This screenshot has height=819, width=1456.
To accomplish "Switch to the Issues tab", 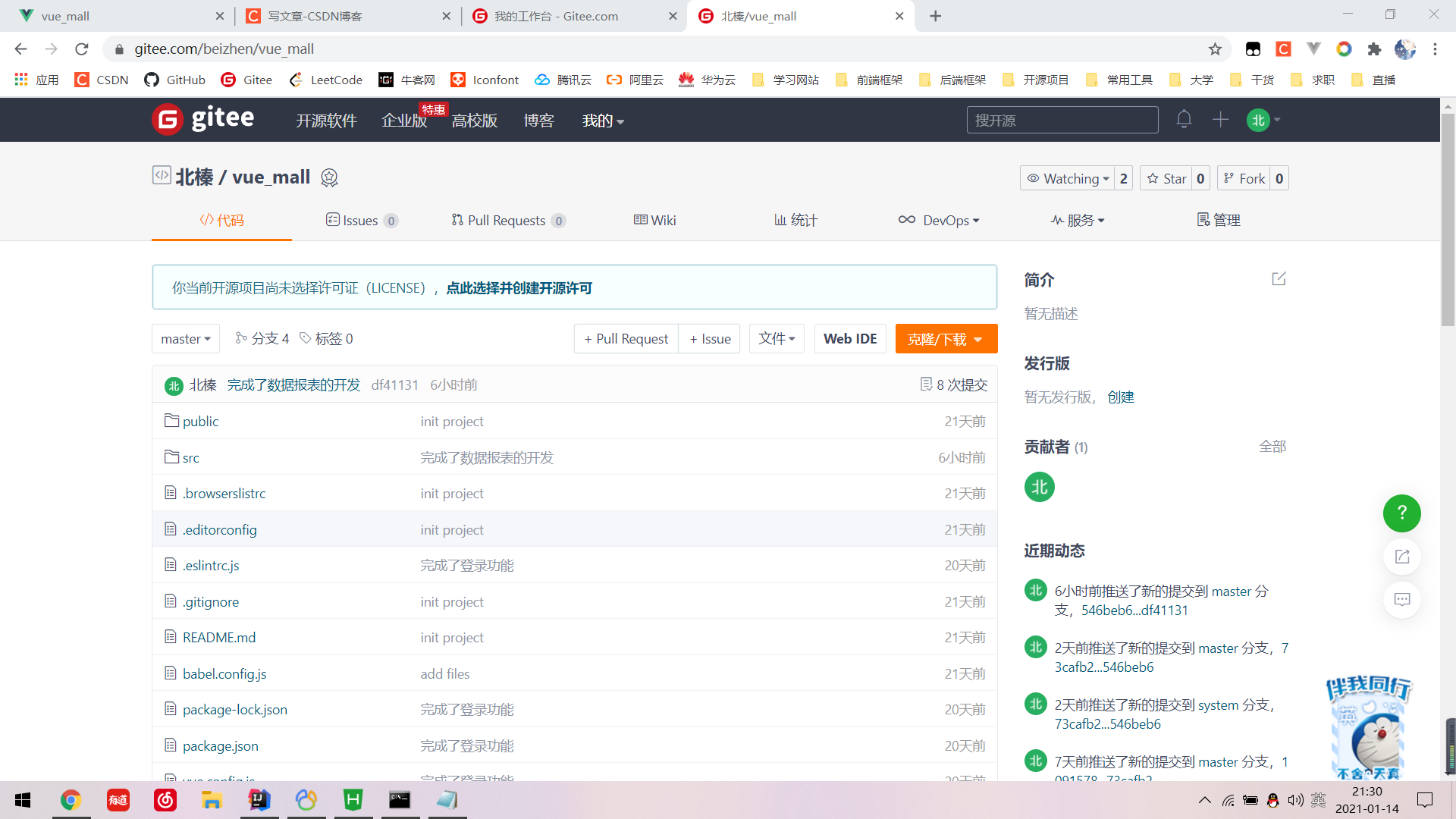I will (361, 221).
